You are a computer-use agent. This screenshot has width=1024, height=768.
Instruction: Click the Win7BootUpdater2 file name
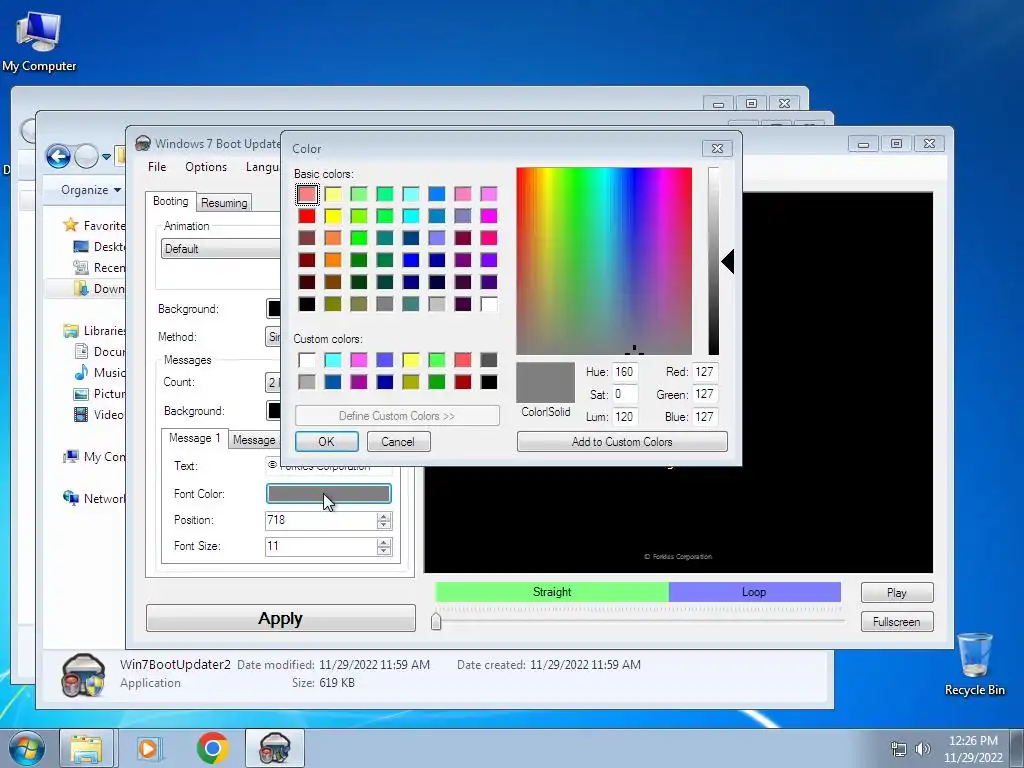[x=175, y=665]
